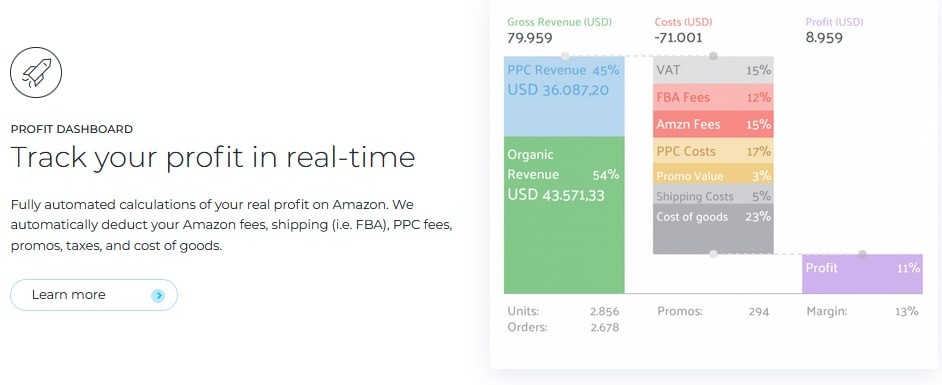Click the rocket icon above Profit Dashboard
Viewport: 942px width, 385px height.
point(36,72)
